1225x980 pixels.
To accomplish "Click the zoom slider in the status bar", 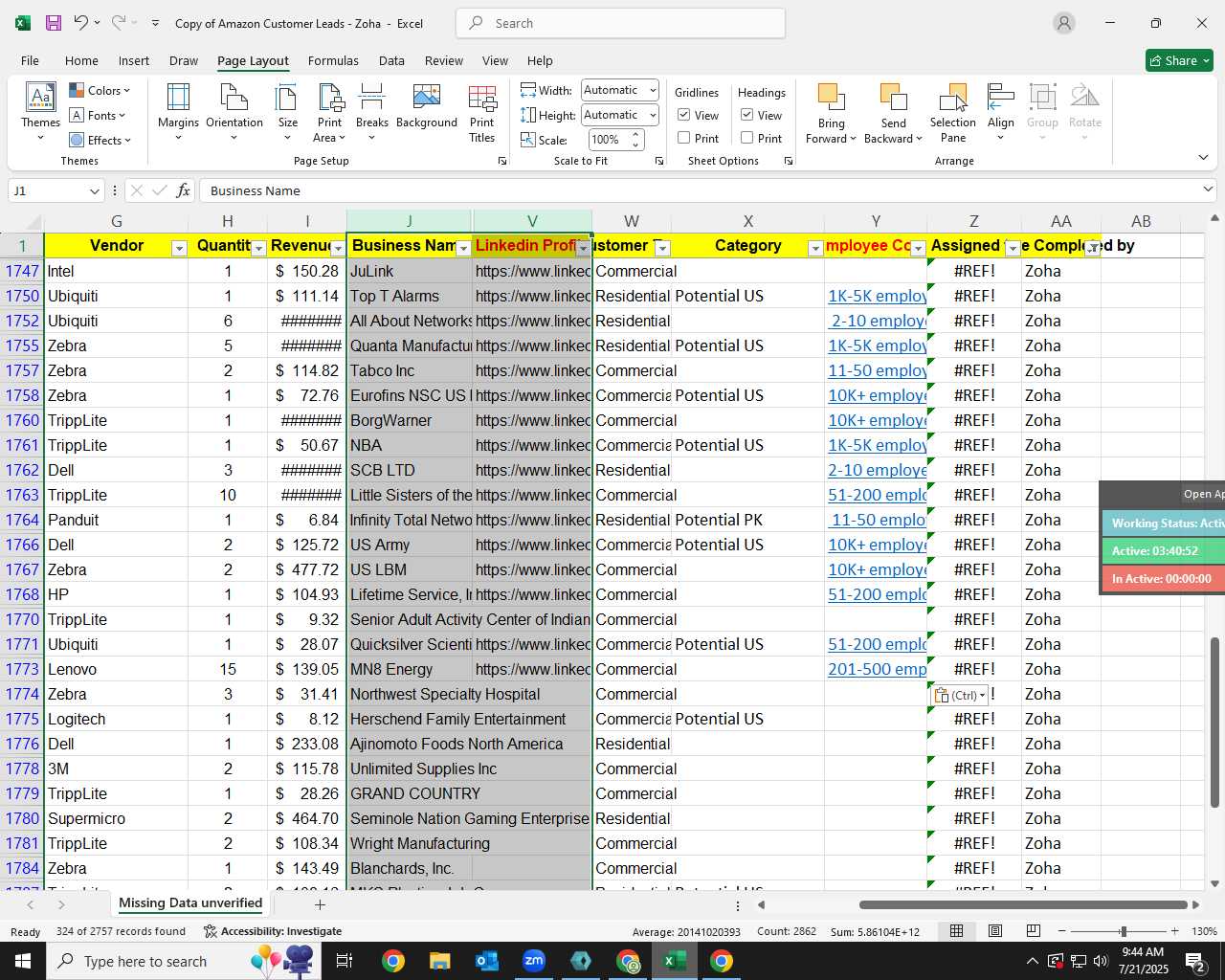I will 1123,931.
